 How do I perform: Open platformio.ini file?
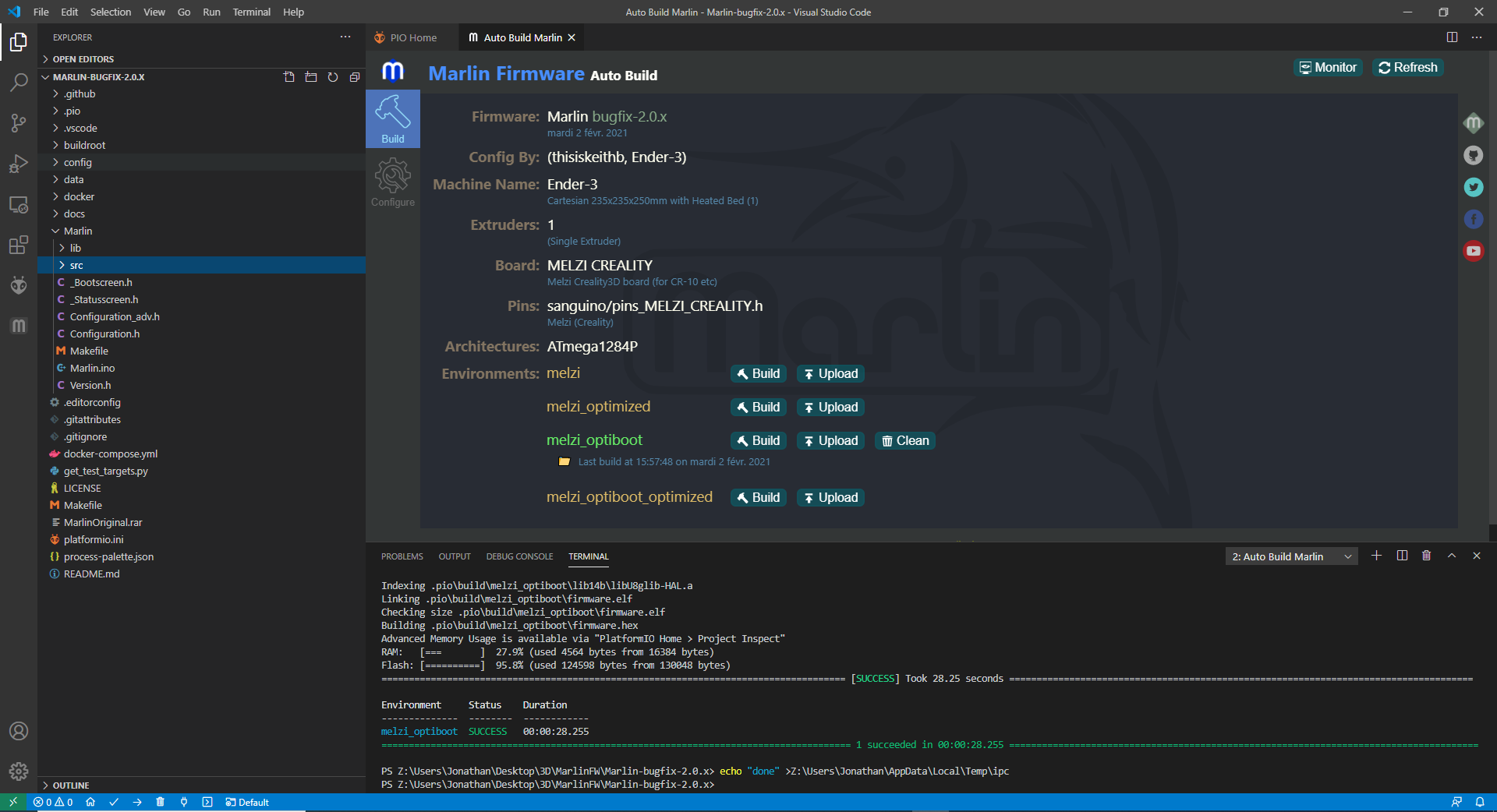coord(201,540)
